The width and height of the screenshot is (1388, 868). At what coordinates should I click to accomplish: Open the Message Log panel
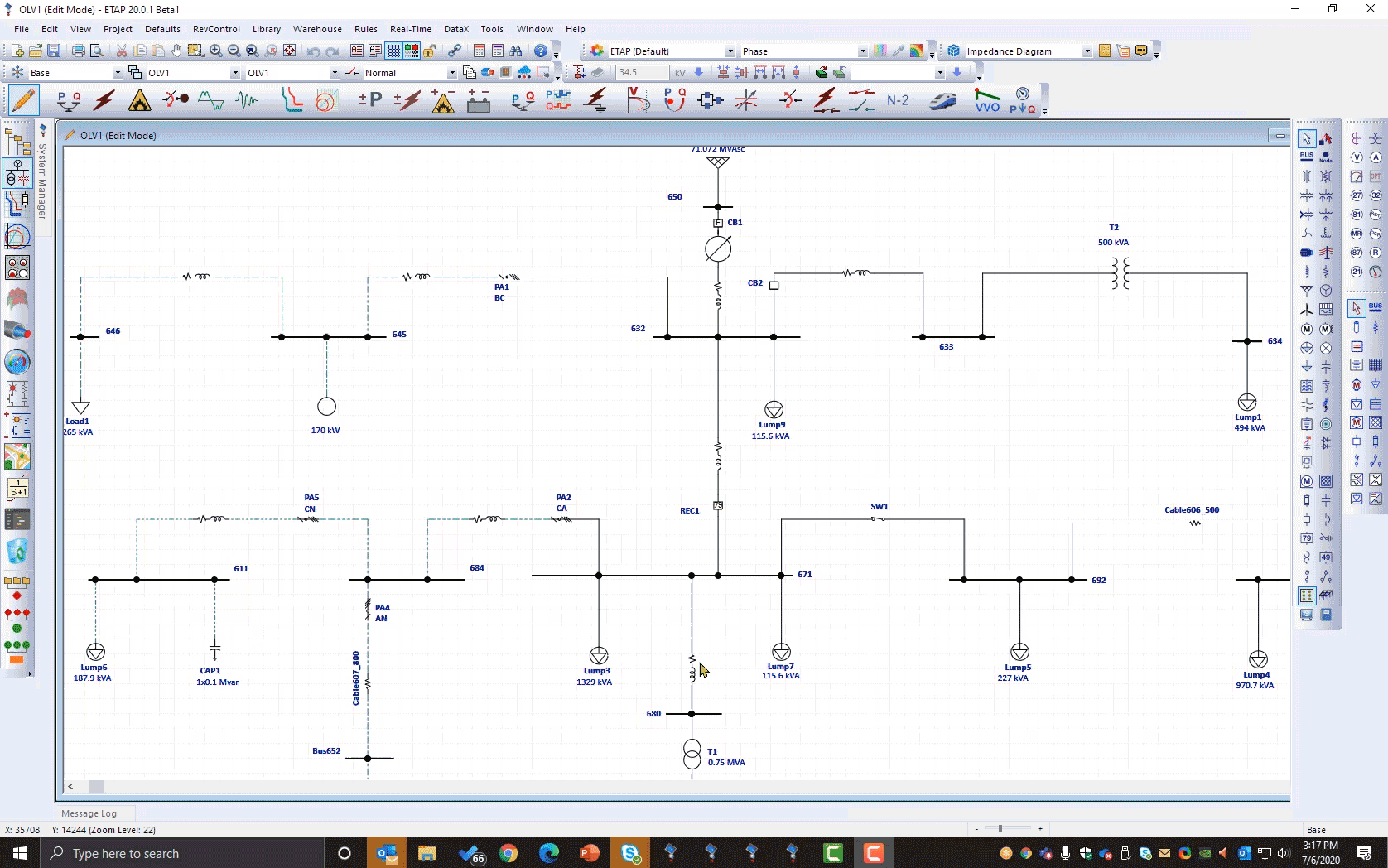[x=89, y=813]
